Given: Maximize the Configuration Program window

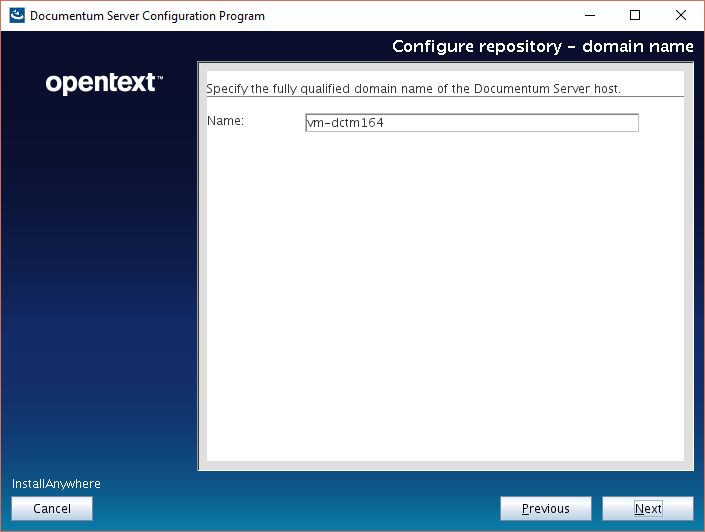Looking at the screenshot, I should [x=635, y=16].
